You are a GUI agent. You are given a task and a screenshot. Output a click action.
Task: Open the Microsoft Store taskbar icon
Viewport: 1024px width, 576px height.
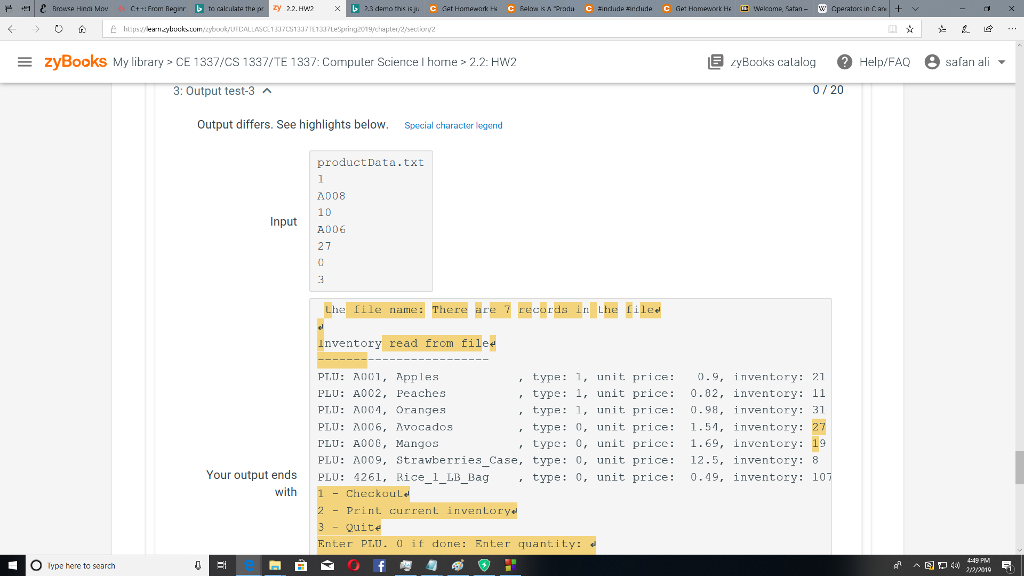click(x=299, y=566)
